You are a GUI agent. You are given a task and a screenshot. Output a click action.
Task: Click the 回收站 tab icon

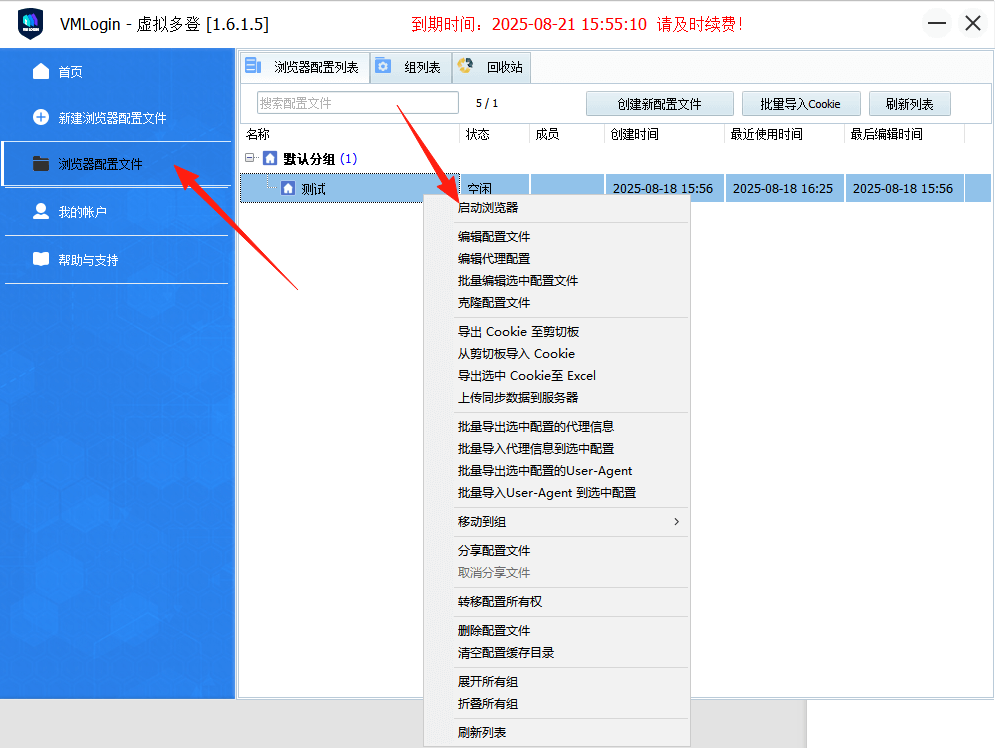(x=465, y=67)
